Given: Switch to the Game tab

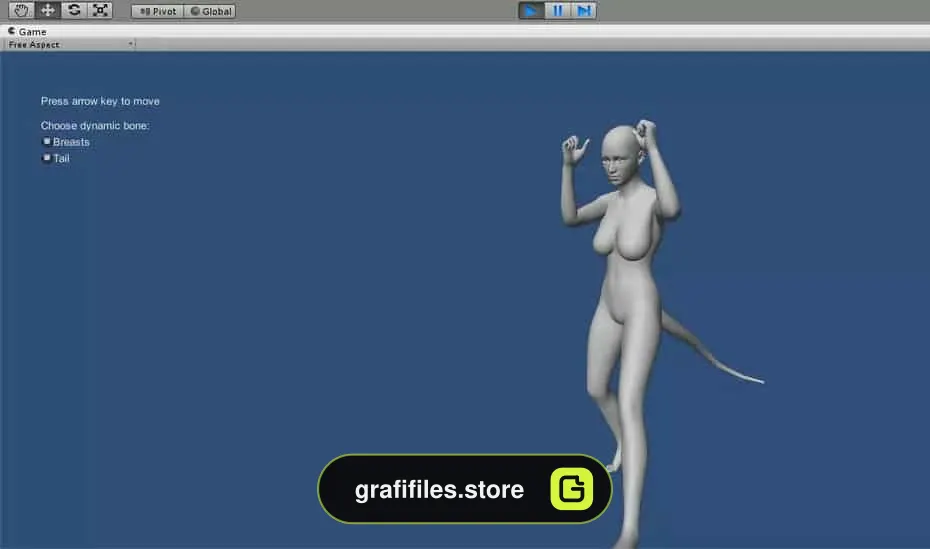Looking at the screenshot, I should (x=27, y=31).
